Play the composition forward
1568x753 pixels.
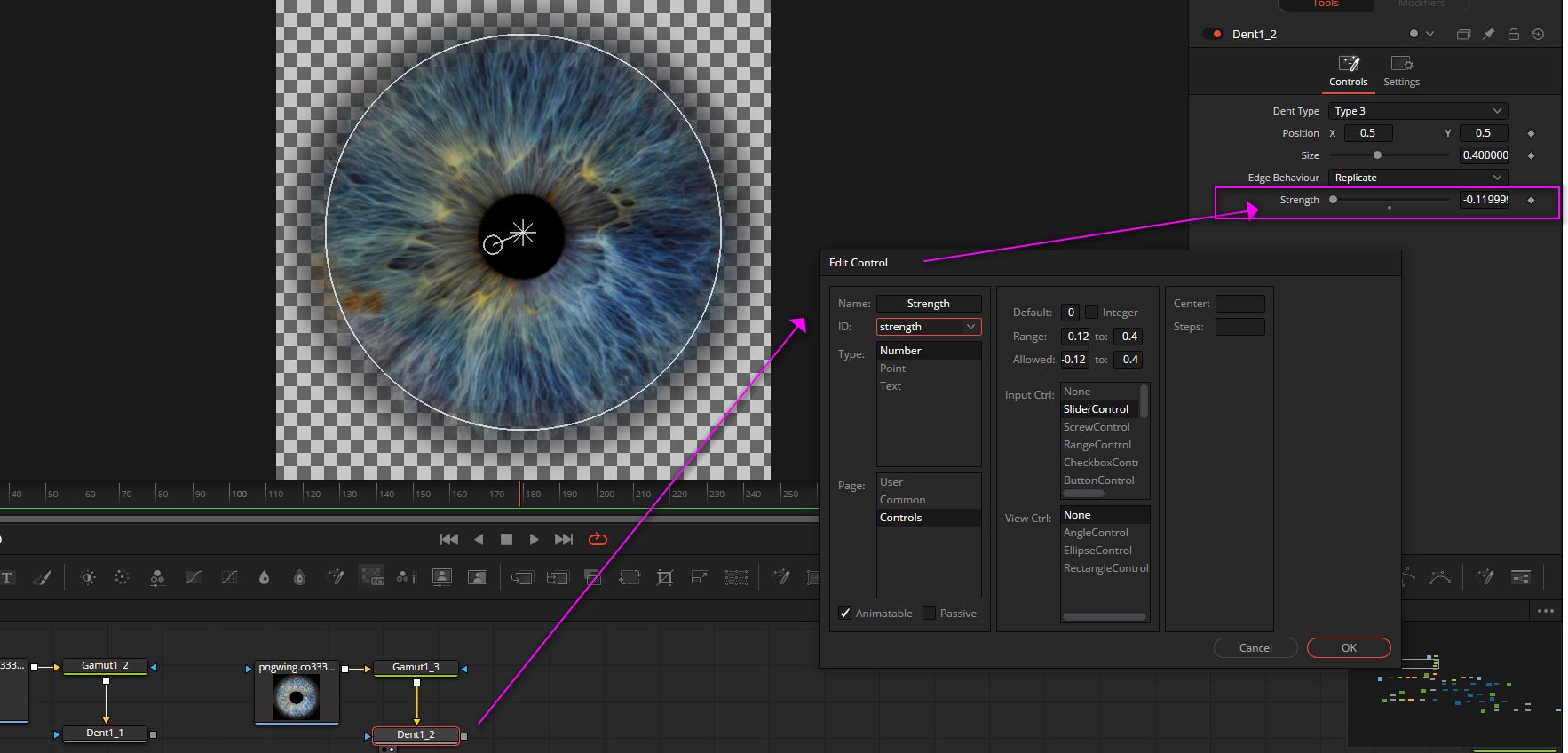534,539
